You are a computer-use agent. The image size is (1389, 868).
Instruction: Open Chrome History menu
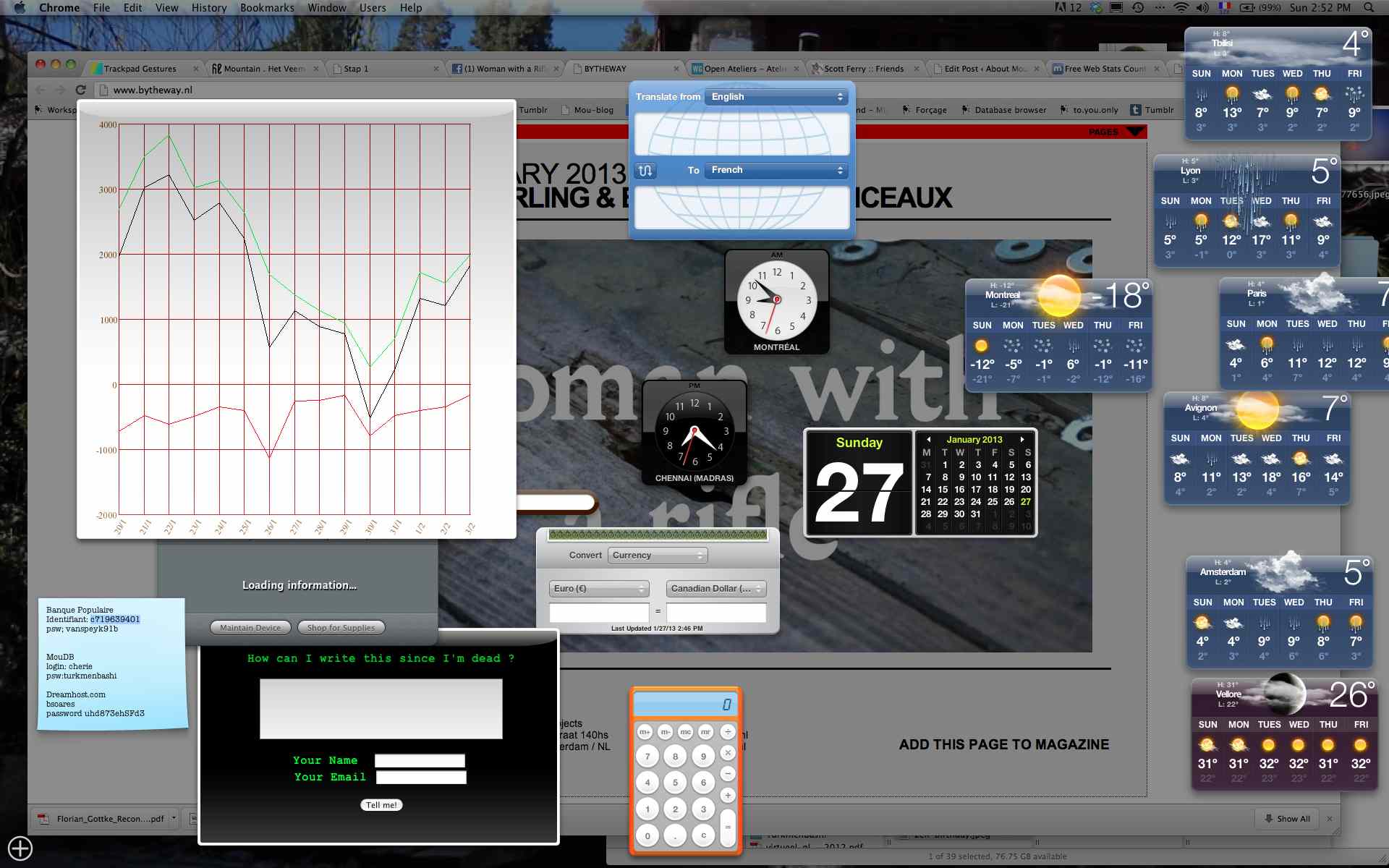click(209, 7)
